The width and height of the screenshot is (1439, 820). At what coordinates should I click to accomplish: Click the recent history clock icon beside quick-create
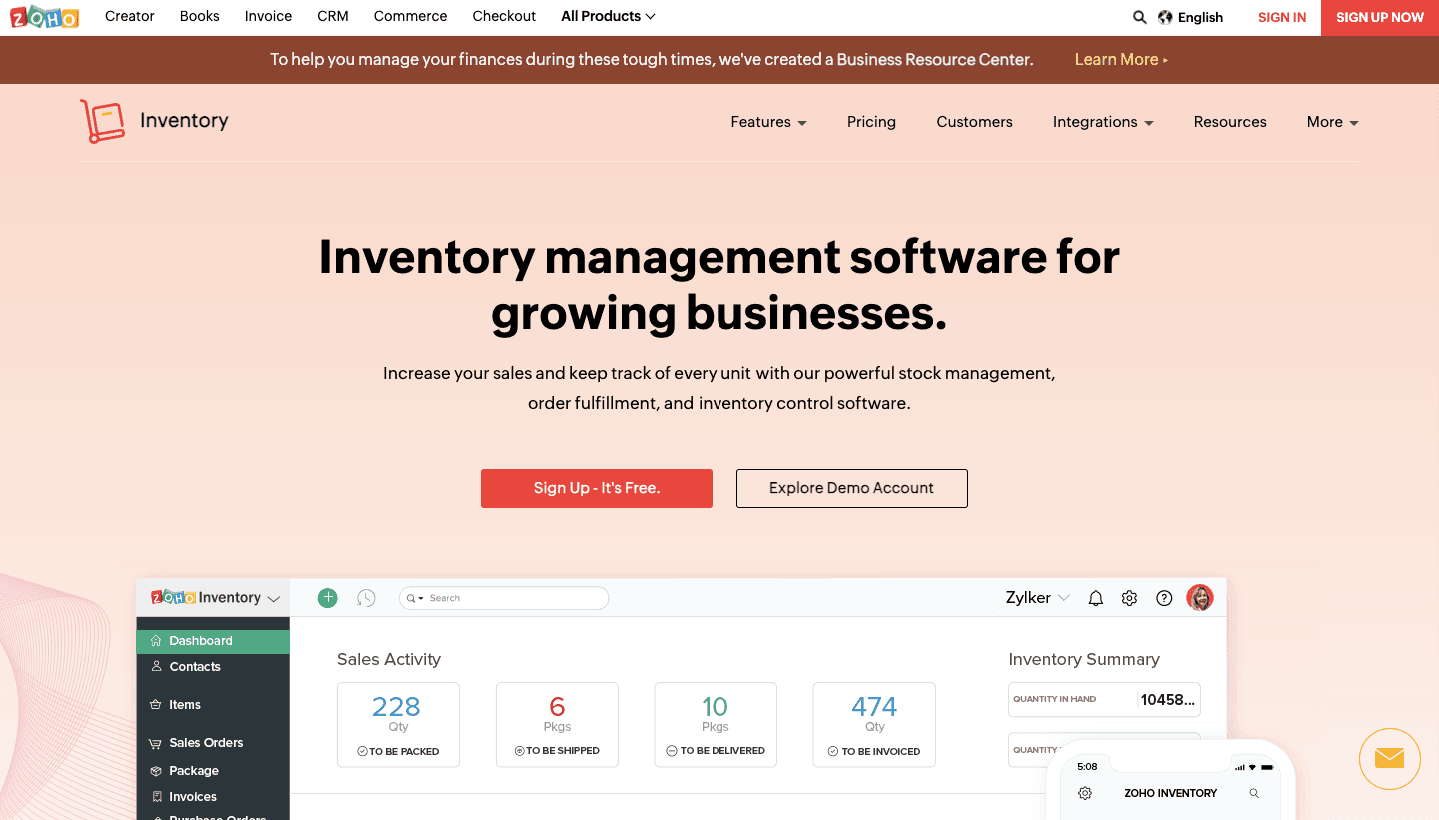pyautogui.click(x=366, y=597)
